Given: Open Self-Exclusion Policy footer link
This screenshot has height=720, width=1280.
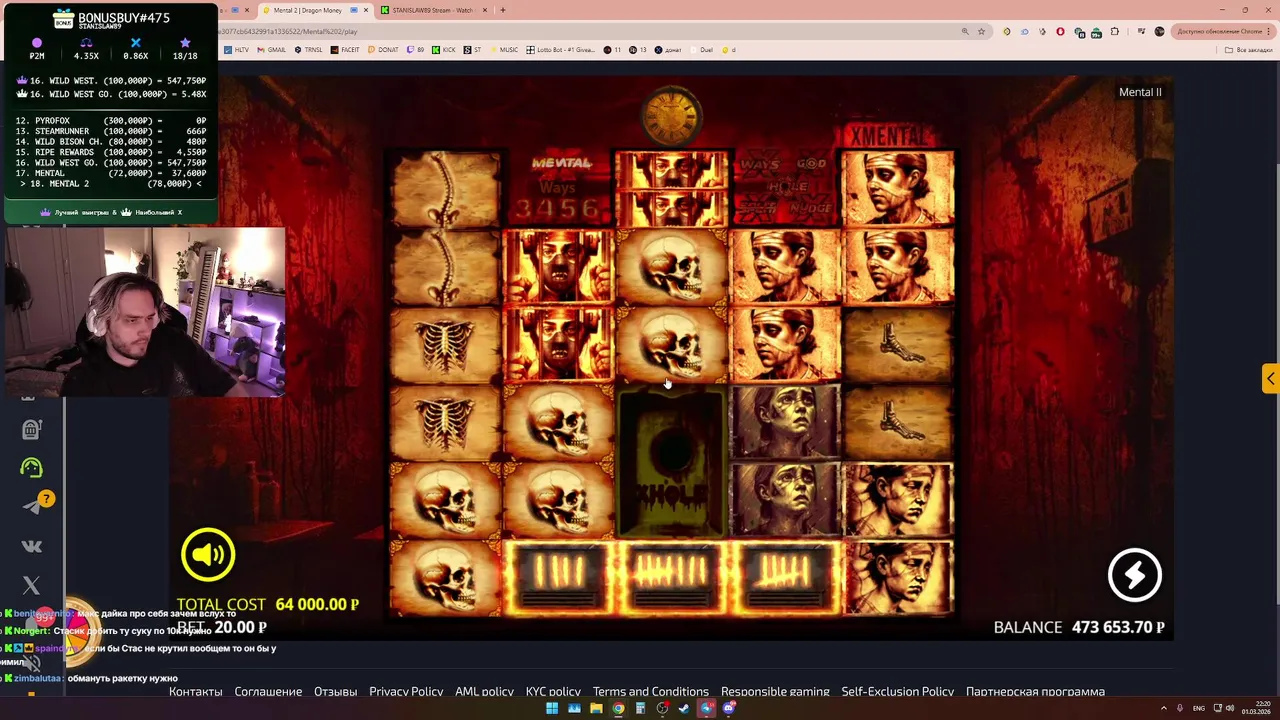Looking at the screenshot, I should 897,691.
